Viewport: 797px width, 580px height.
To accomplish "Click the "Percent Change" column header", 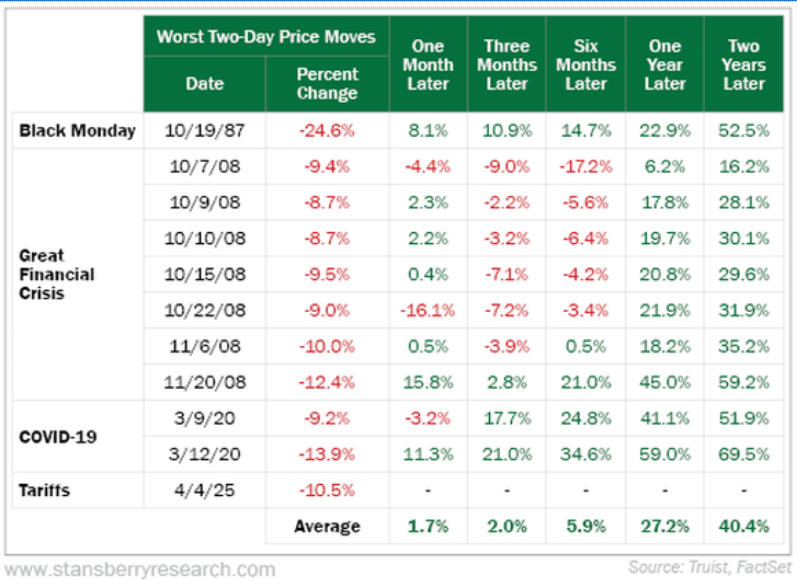I will tap(327, 84).
